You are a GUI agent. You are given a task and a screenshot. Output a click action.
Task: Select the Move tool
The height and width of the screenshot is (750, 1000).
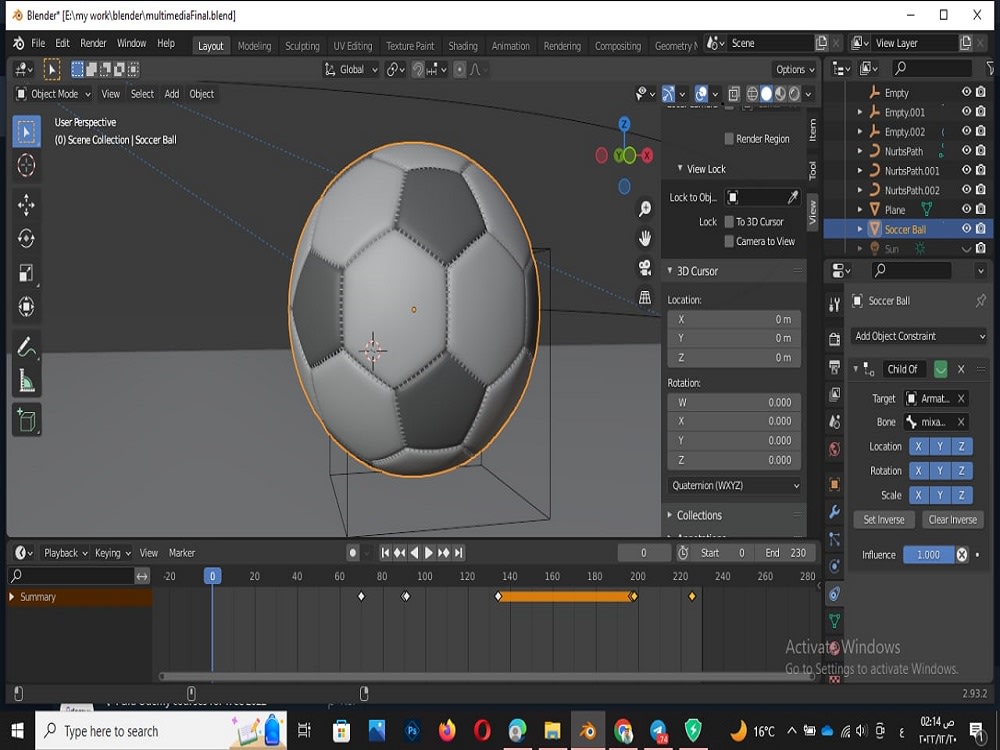click(25, 203)
